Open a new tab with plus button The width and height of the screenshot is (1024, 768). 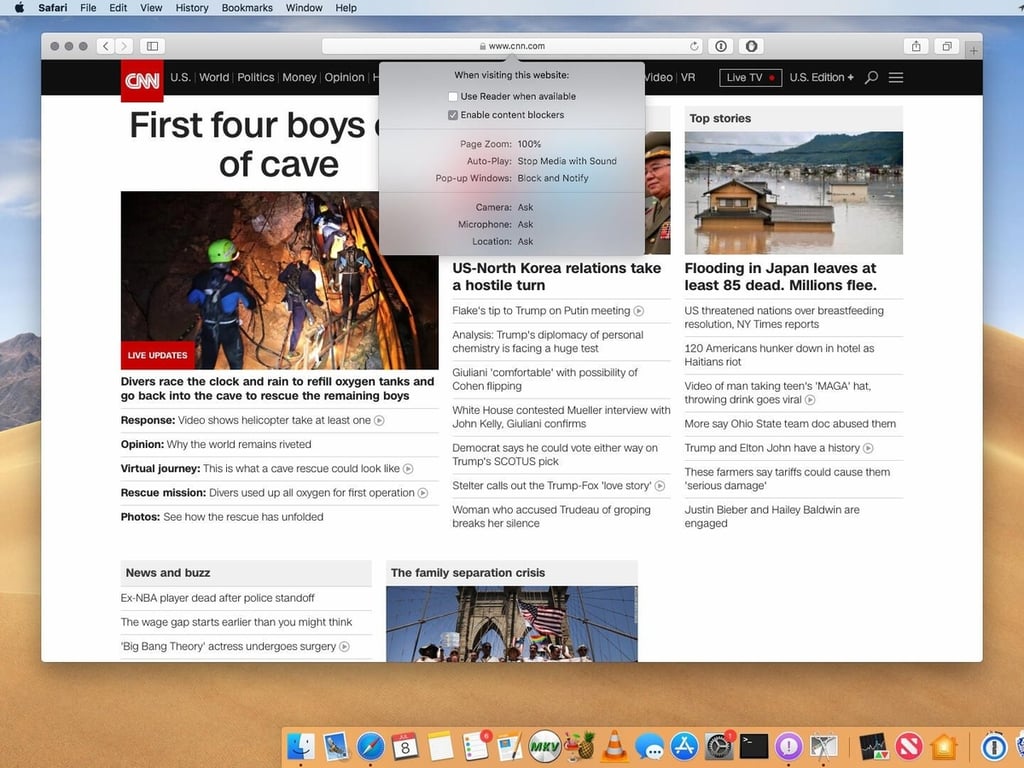click(x=974, y=50)
